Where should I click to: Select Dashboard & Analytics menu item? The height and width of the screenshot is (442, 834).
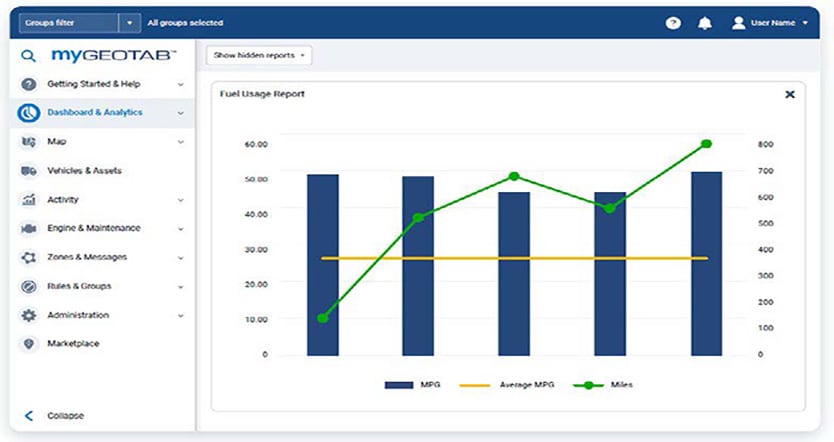[x=95, y=113]
